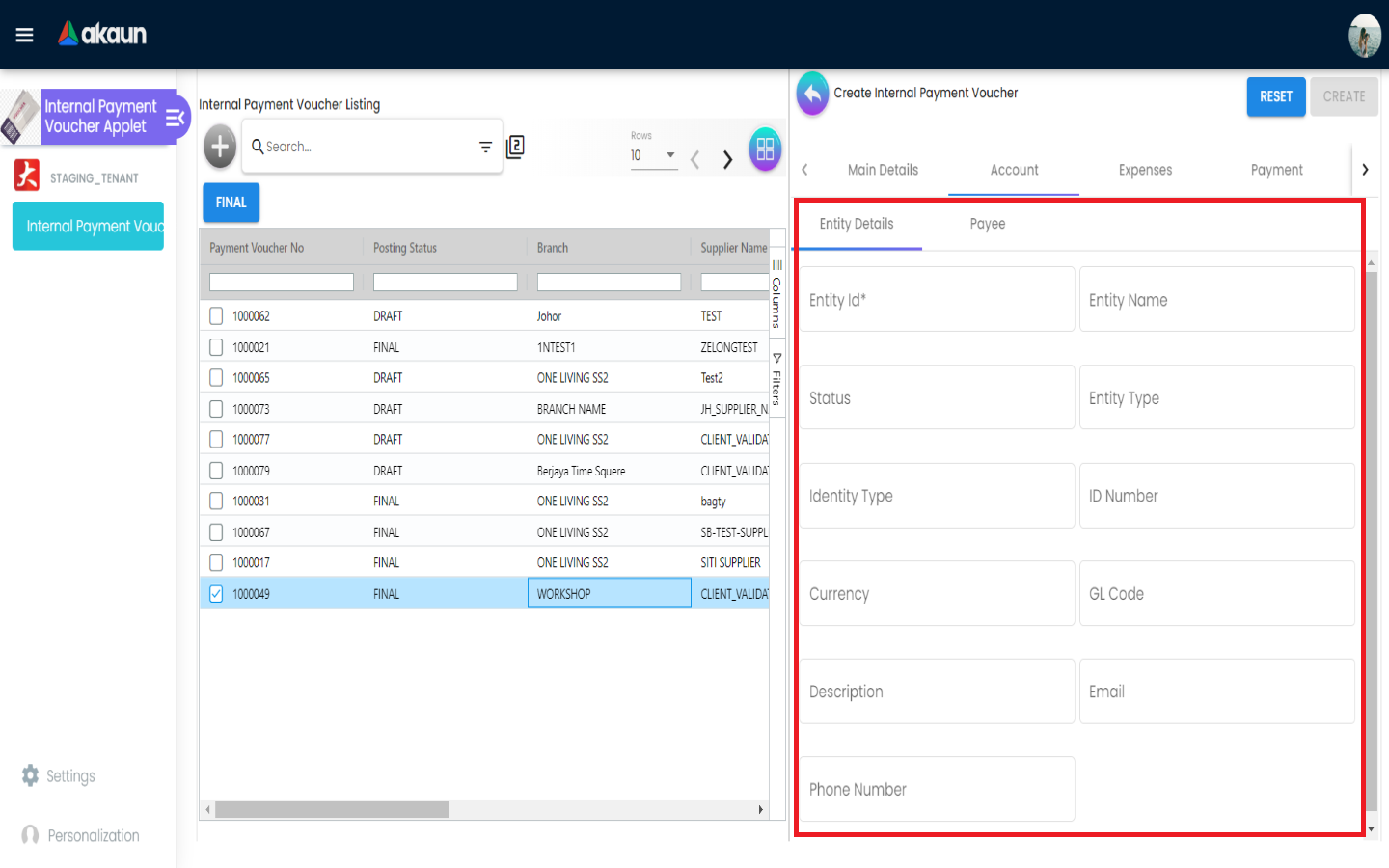1389x868 pixels.
Task: Open the user profile avatar
Action: (1364, 36)
